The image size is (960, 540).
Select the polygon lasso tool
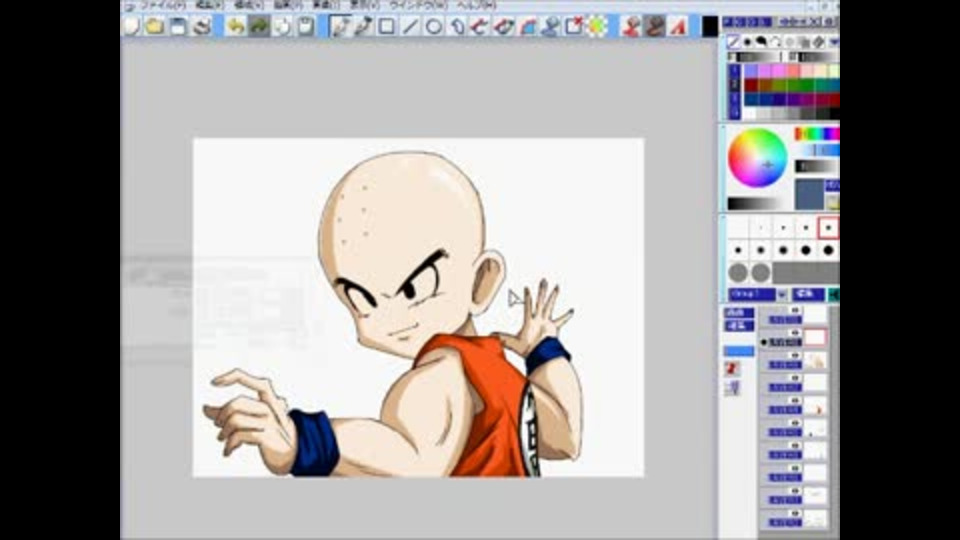(457, 26)
